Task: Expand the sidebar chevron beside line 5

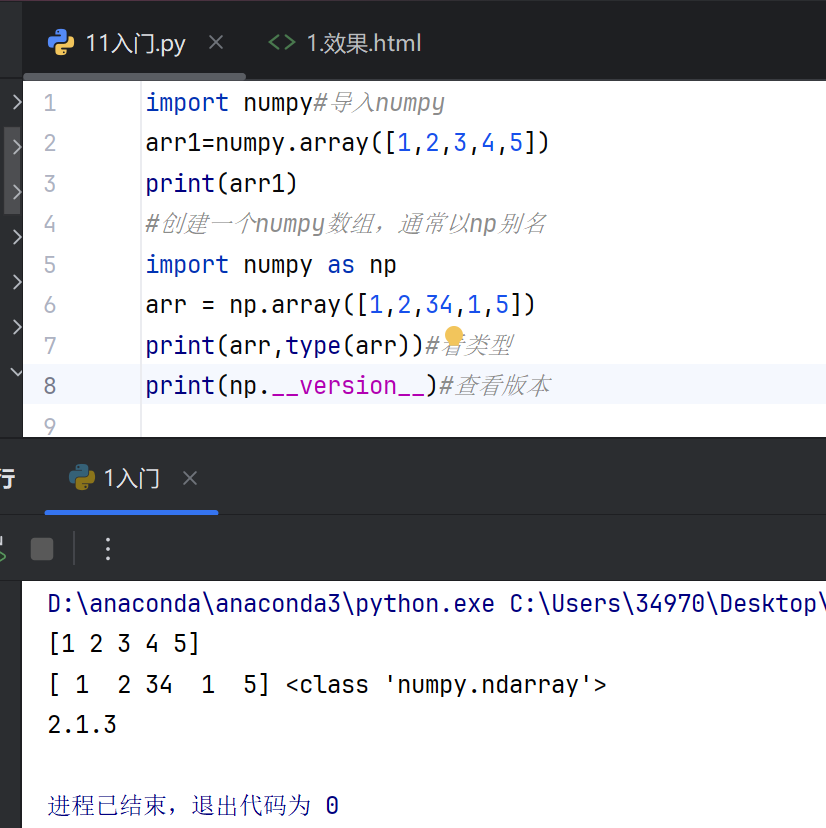Action: click(x=16, y=282)
